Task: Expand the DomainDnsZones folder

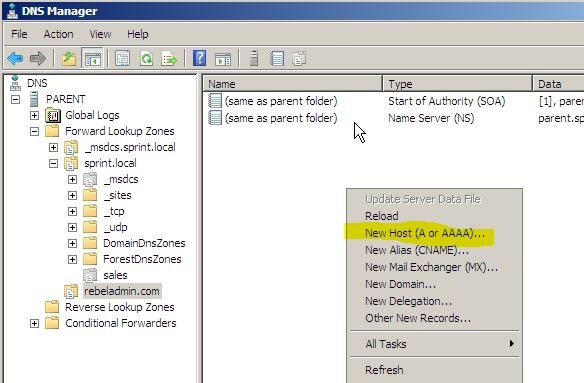Action: [x=72, y=243]
